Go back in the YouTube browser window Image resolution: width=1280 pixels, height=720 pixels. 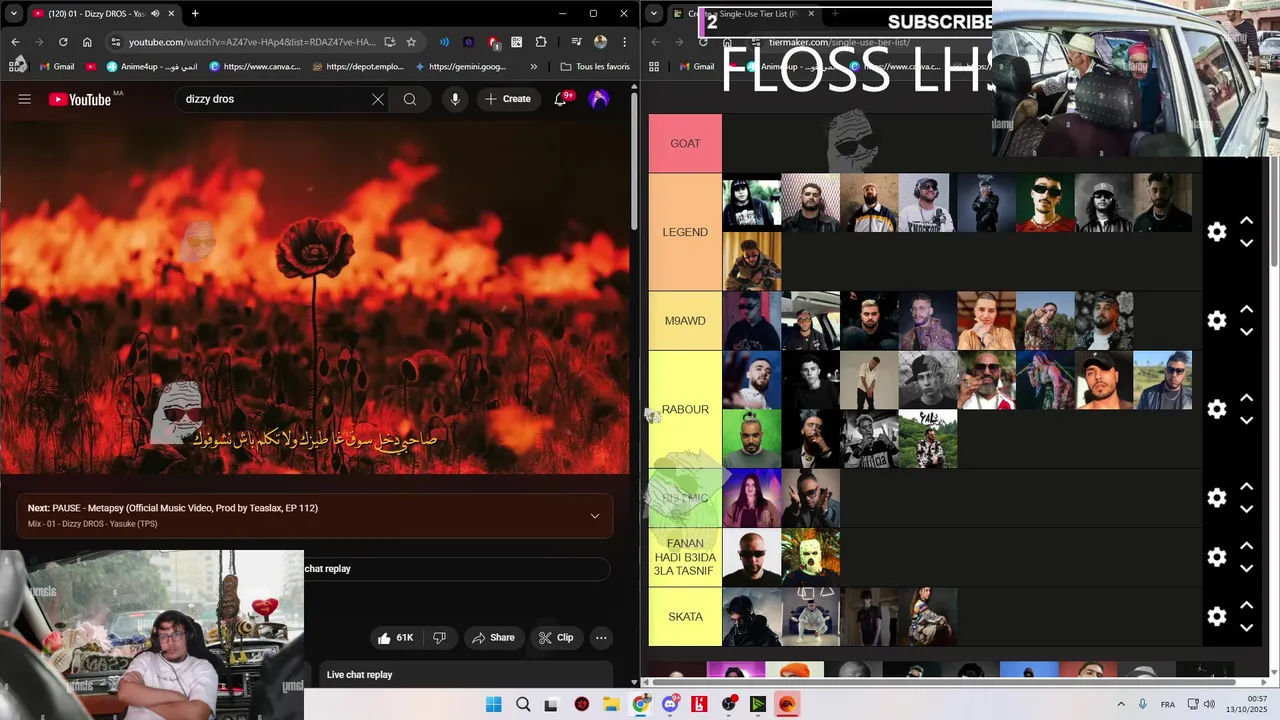pos(15,42)
